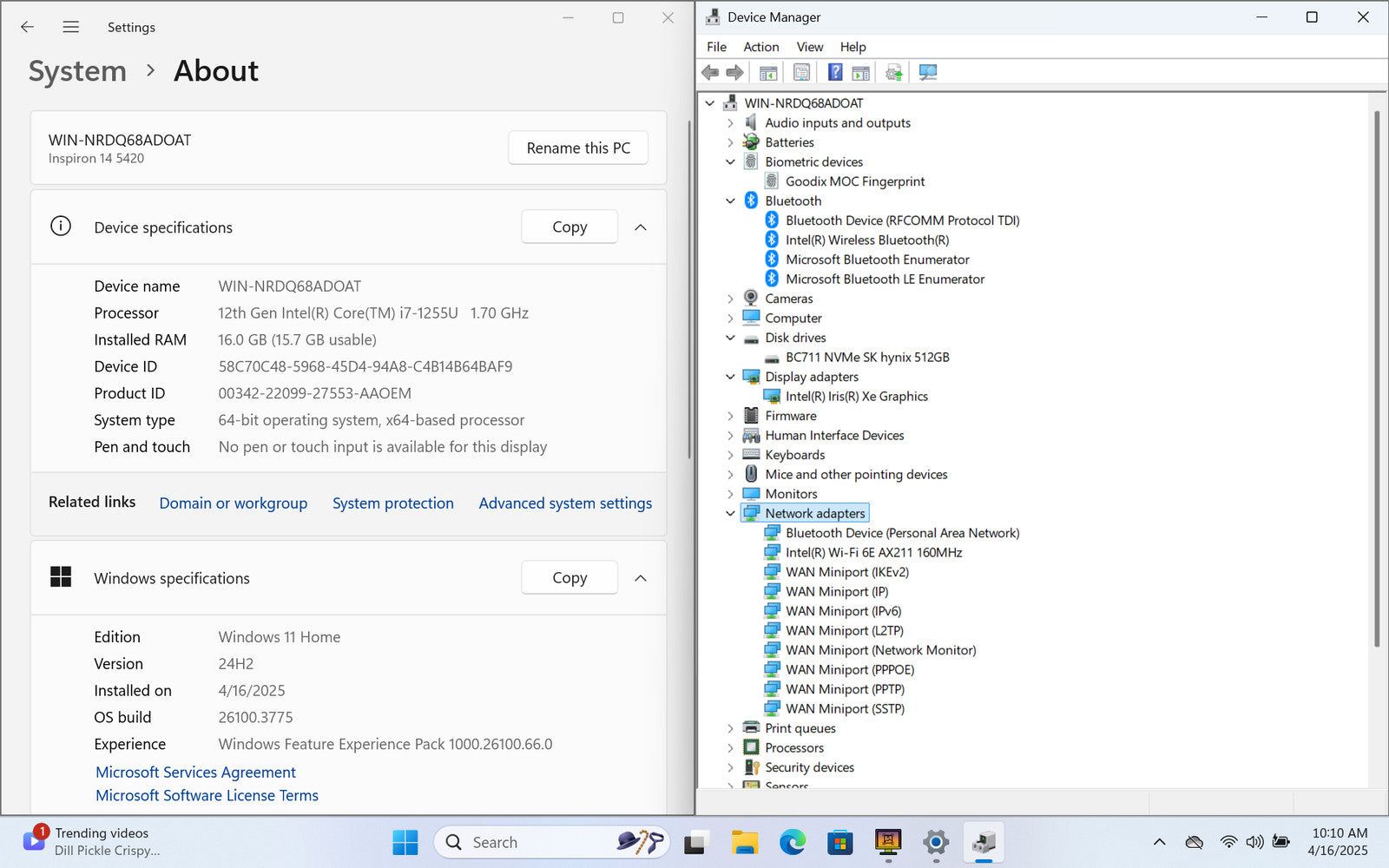
Task: Open the Action menu in Device Manager
Action: [x=760, y=47]
